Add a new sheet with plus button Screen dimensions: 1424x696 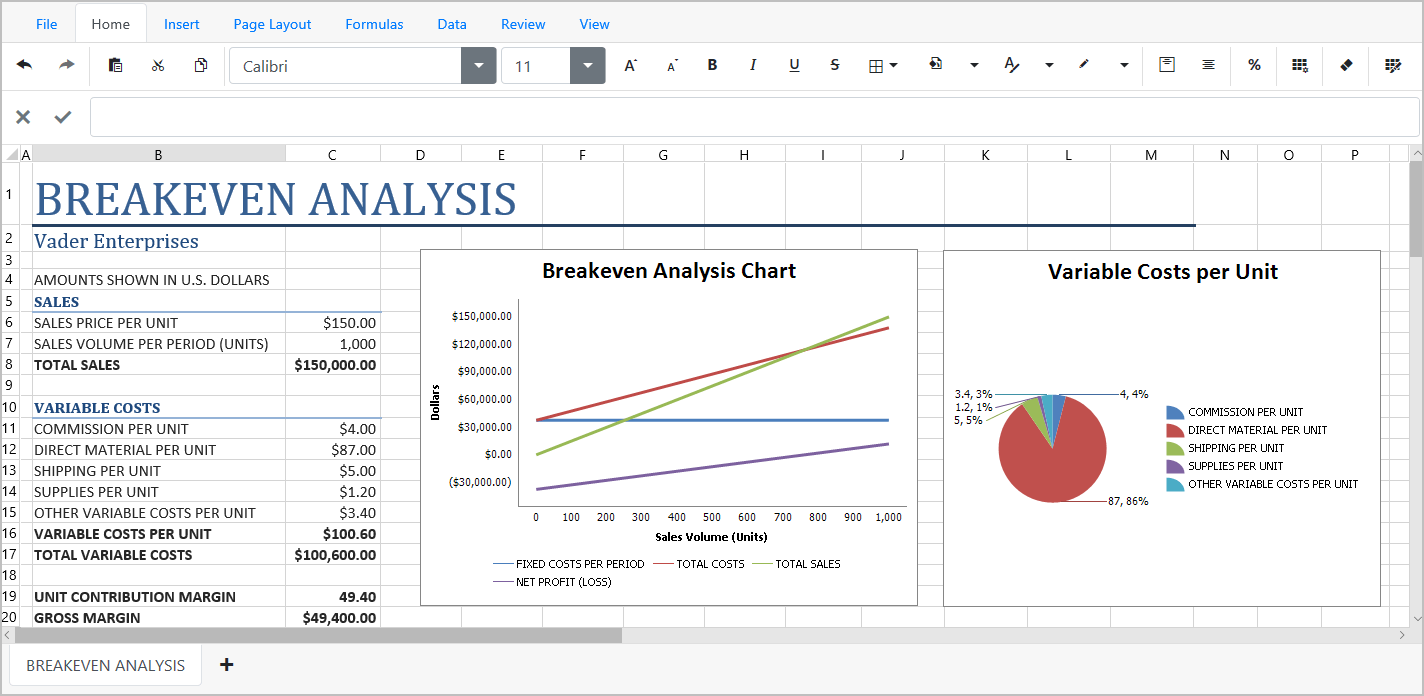pos(227,665)
